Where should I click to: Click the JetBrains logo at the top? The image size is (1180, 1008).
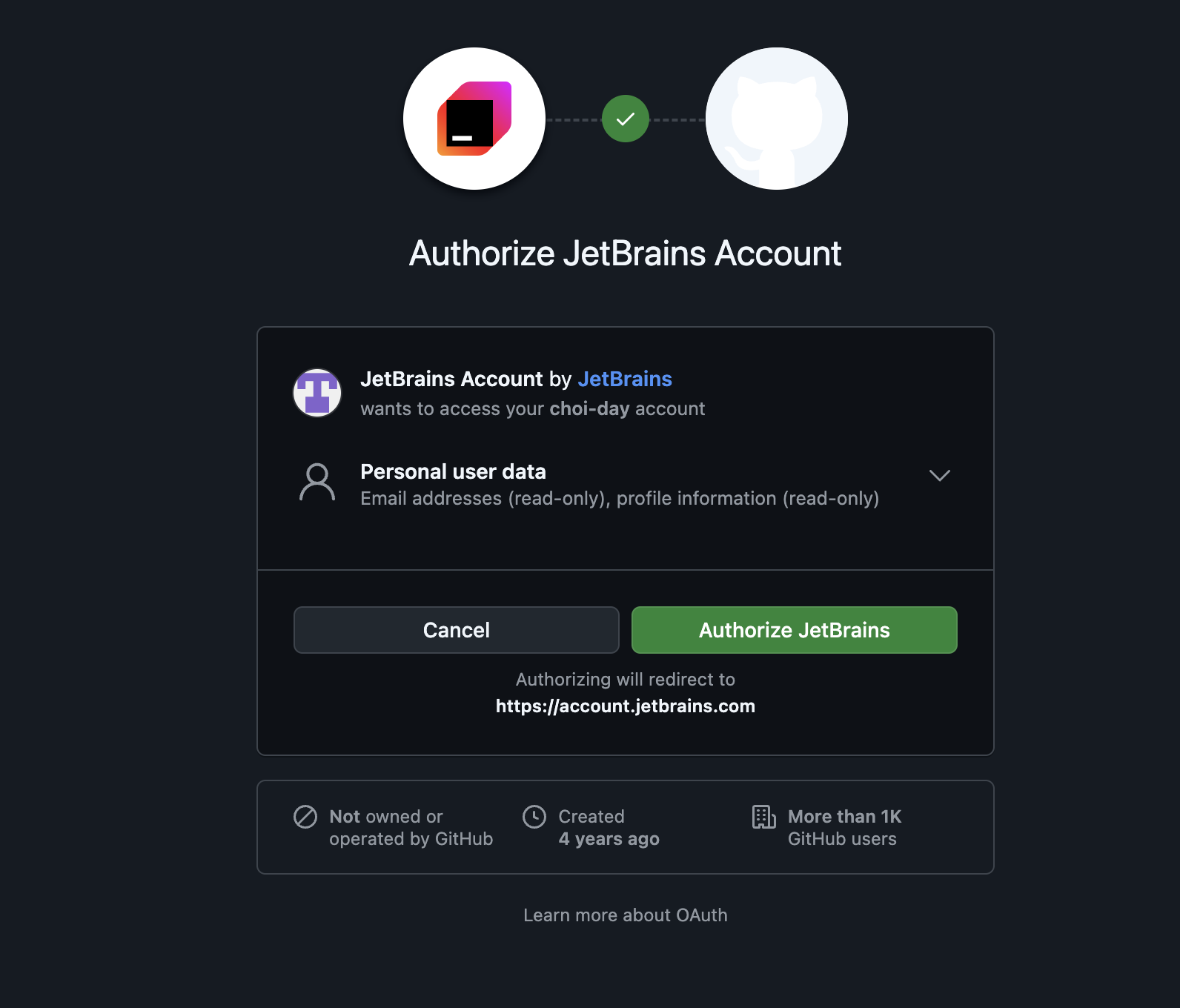pyautogui.click(x=474, y=119)
